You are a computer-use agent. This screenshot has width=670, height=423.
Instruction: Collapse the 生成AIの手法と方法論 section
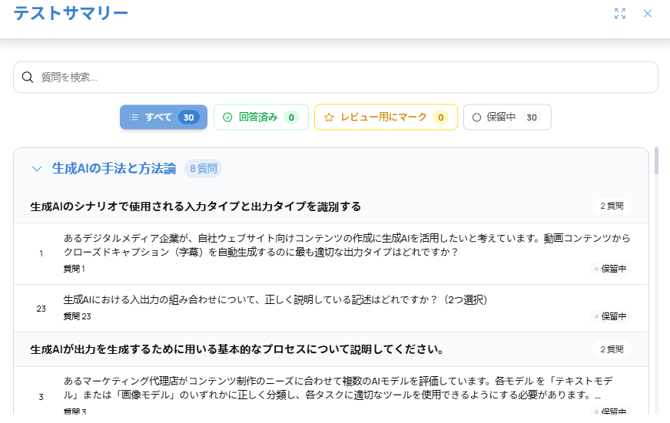(x=37, y=169)
